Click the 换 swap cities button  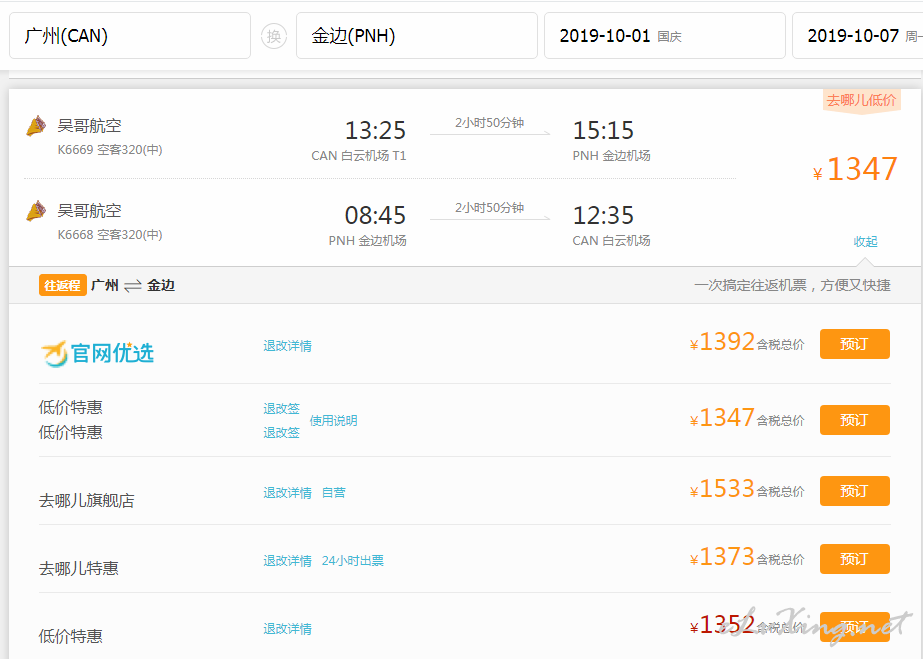274,36
